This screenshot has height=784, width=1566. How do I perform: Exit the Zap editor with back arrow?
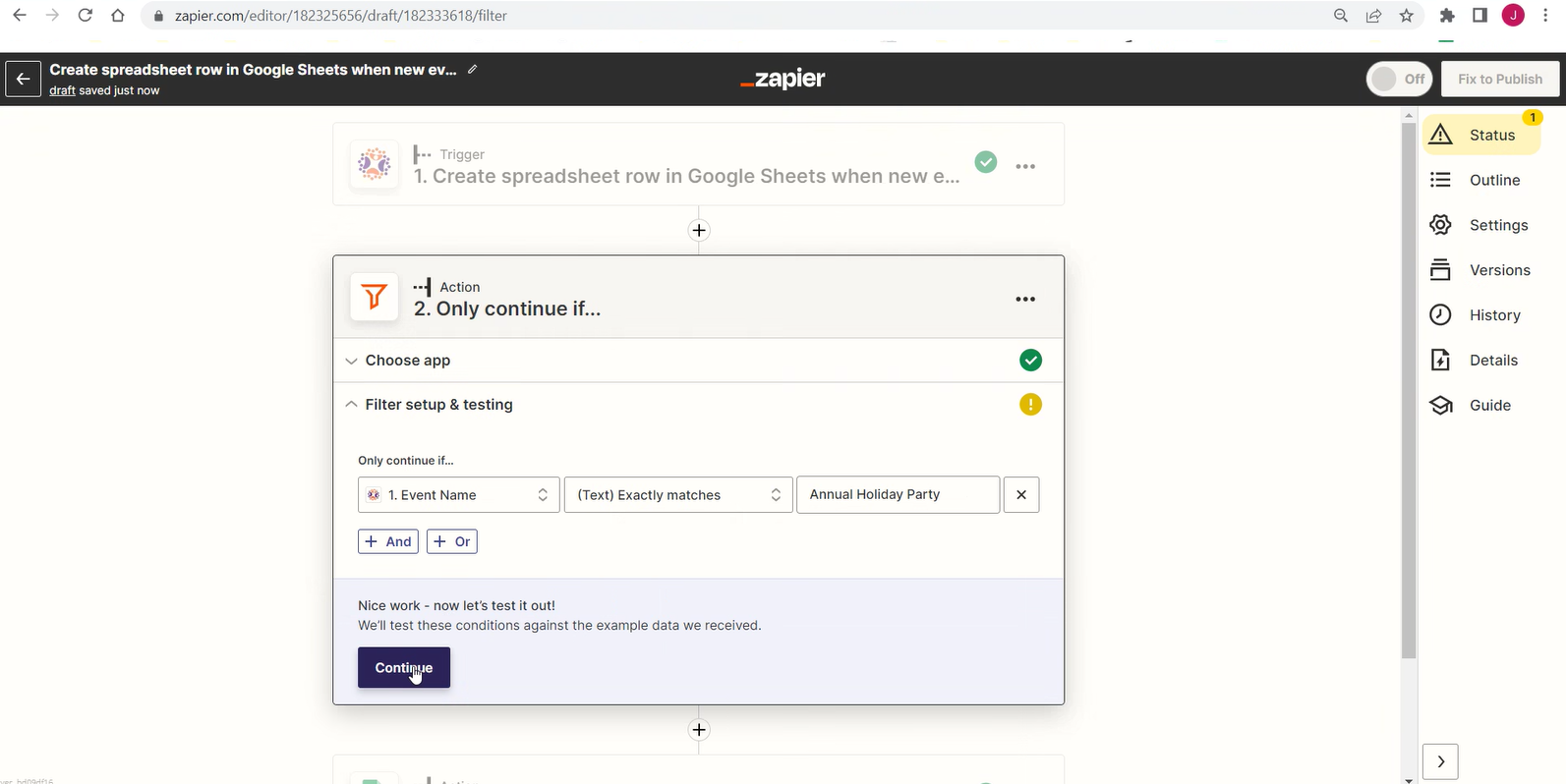24,79
